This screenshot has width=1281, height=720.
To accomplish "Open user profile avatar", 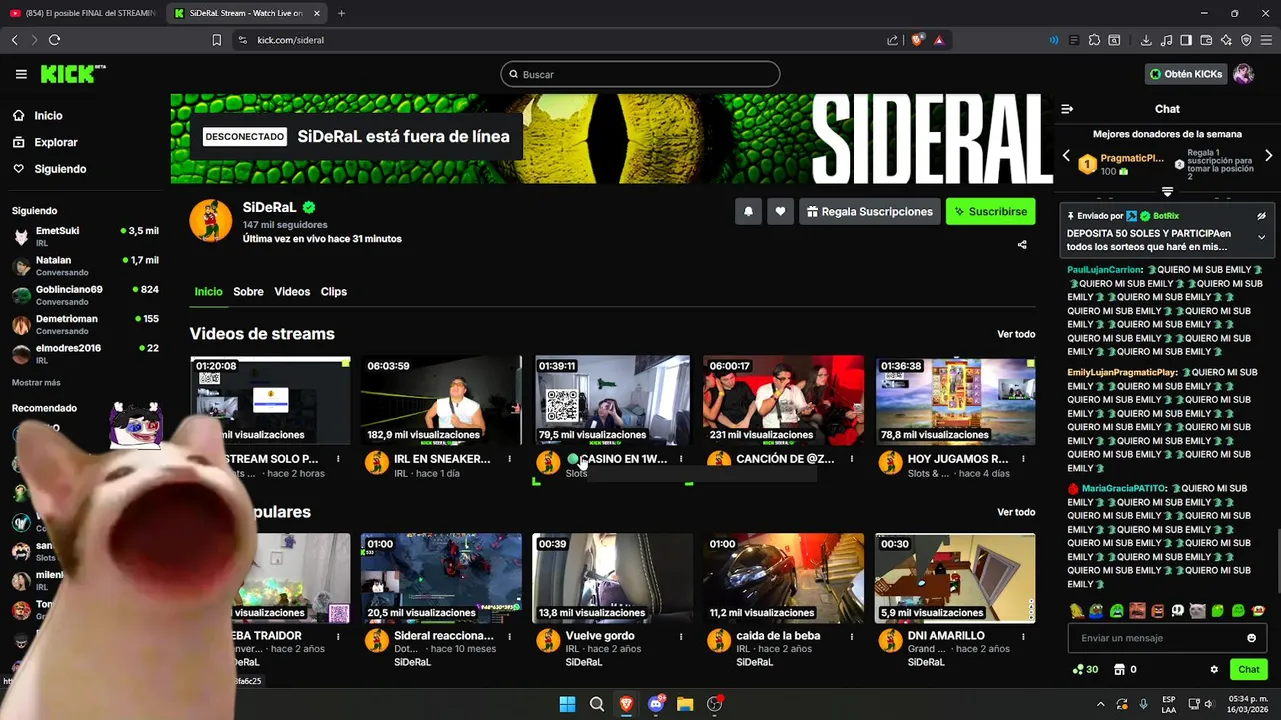I will [x=1243, y=74].
